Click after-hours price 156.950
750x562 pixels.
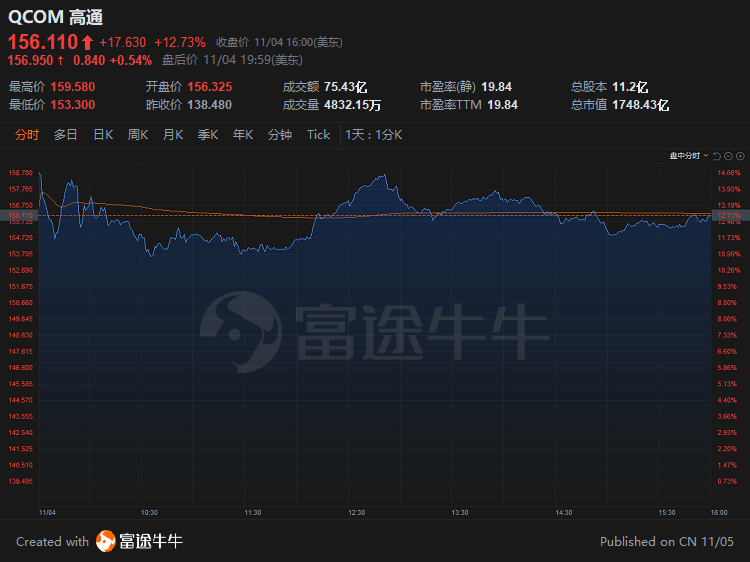pos(31,60)
